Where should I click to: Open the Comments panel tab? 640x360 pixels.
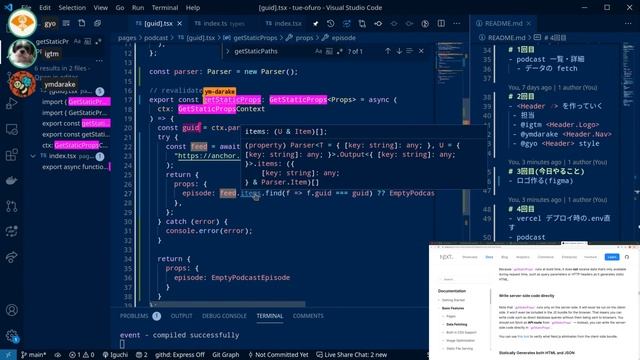pyautogui.click(x=308, y=316)
